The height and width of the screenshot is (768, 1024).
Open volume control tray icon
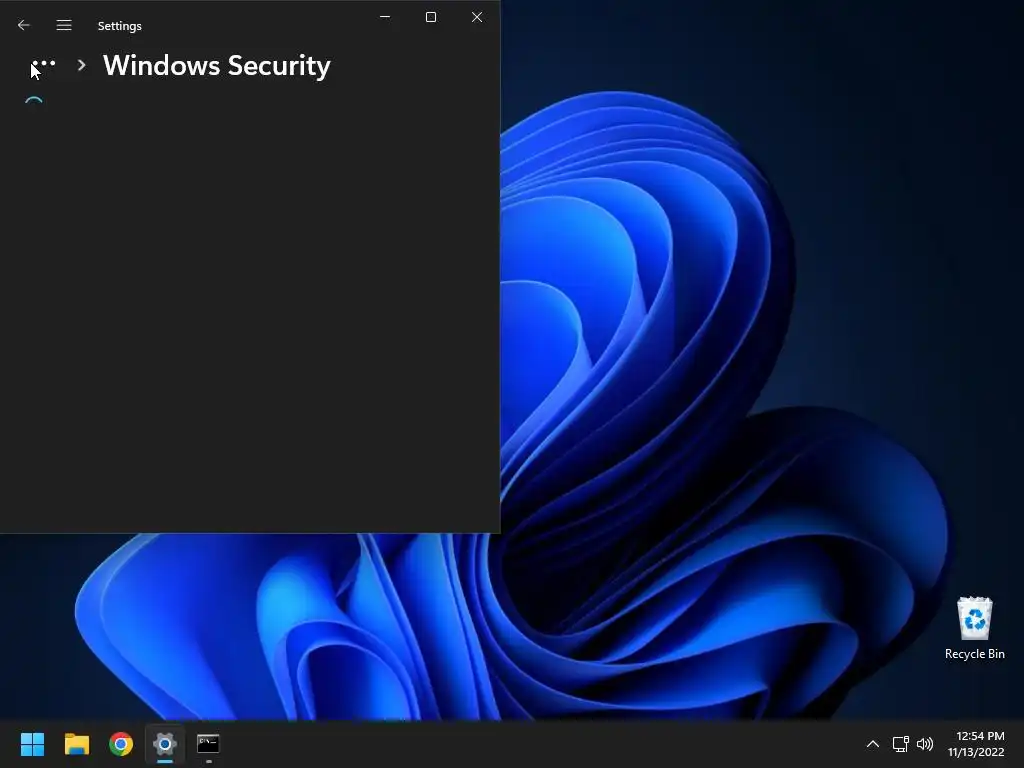click(x=925, y=744)
